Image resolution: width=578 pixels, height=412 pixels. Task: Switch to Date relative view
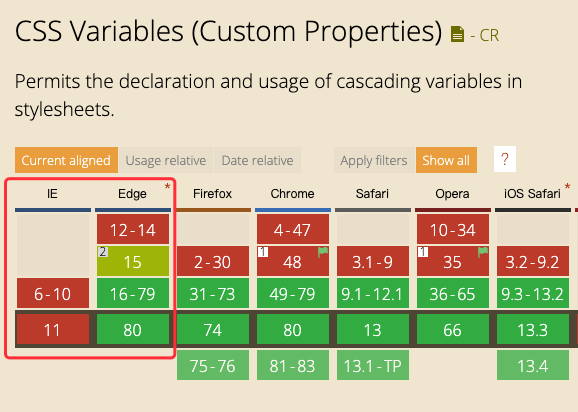pyautogui.click(x=257, y=160)
